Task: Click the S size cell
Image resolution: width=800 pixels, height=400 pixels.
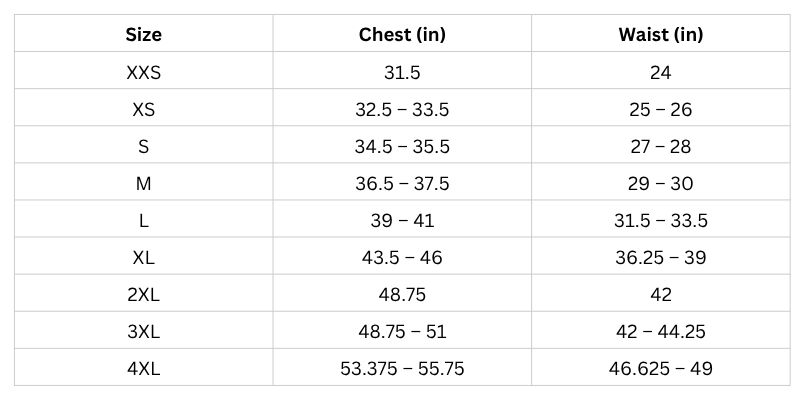Action: click(x=143, y=147)
